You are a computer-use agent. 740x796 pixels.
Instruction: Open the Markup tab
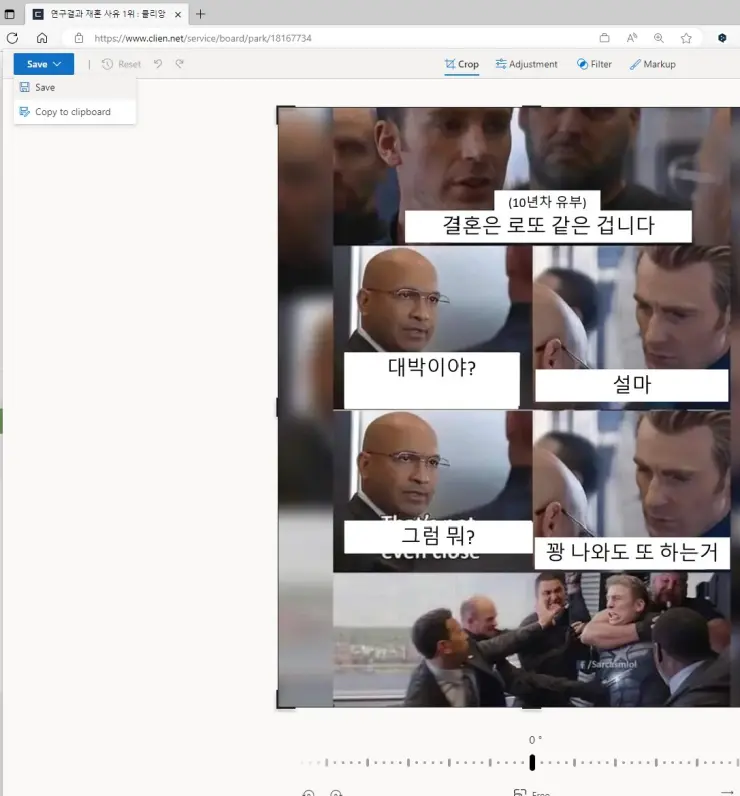tap(652, 64)
